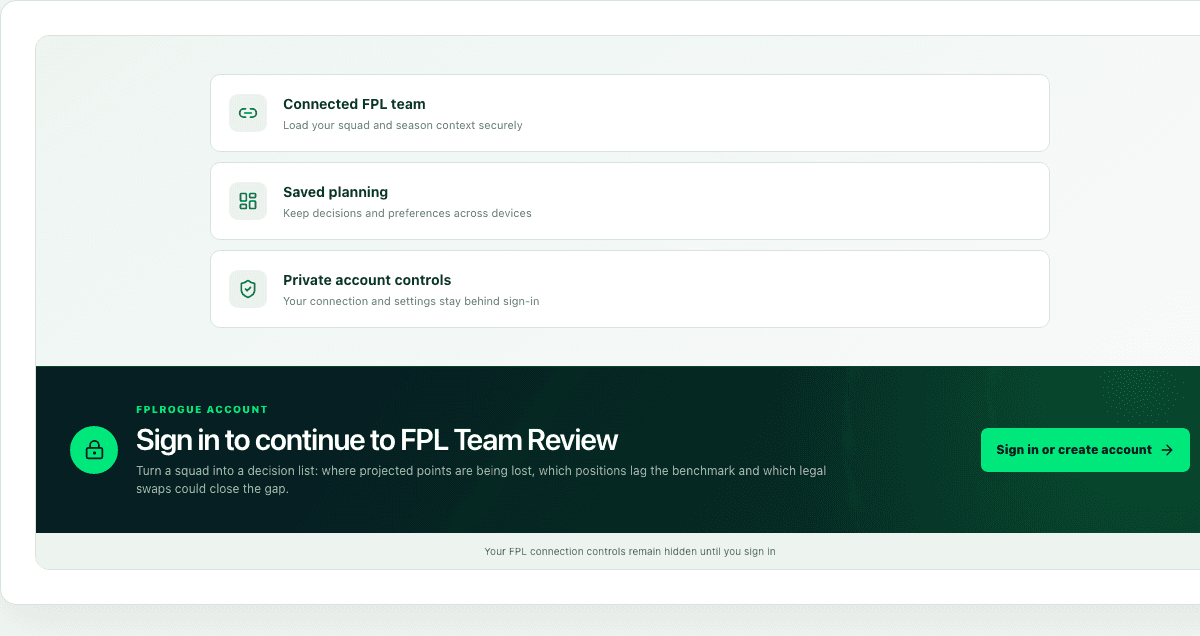Click the green padlock icon in the banner
1200x636 pixels.
tap(94, 450)
